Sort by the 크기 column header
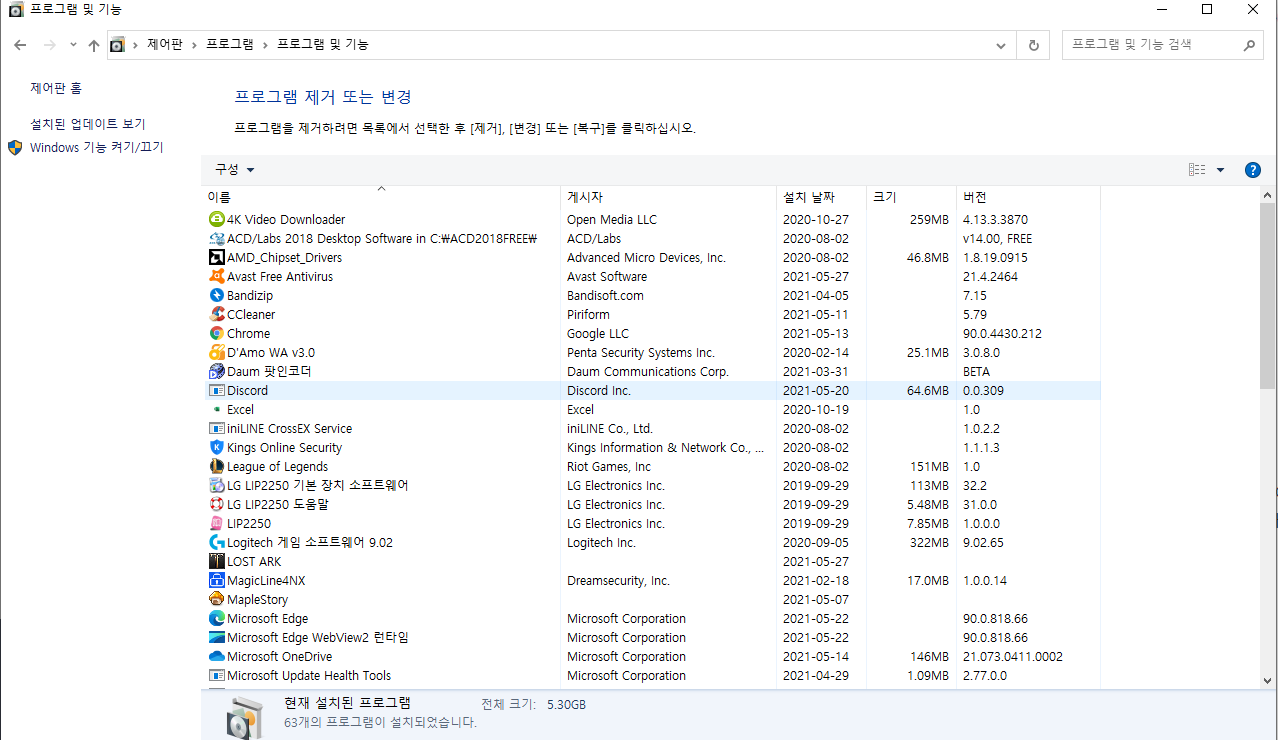 [911, 197]
